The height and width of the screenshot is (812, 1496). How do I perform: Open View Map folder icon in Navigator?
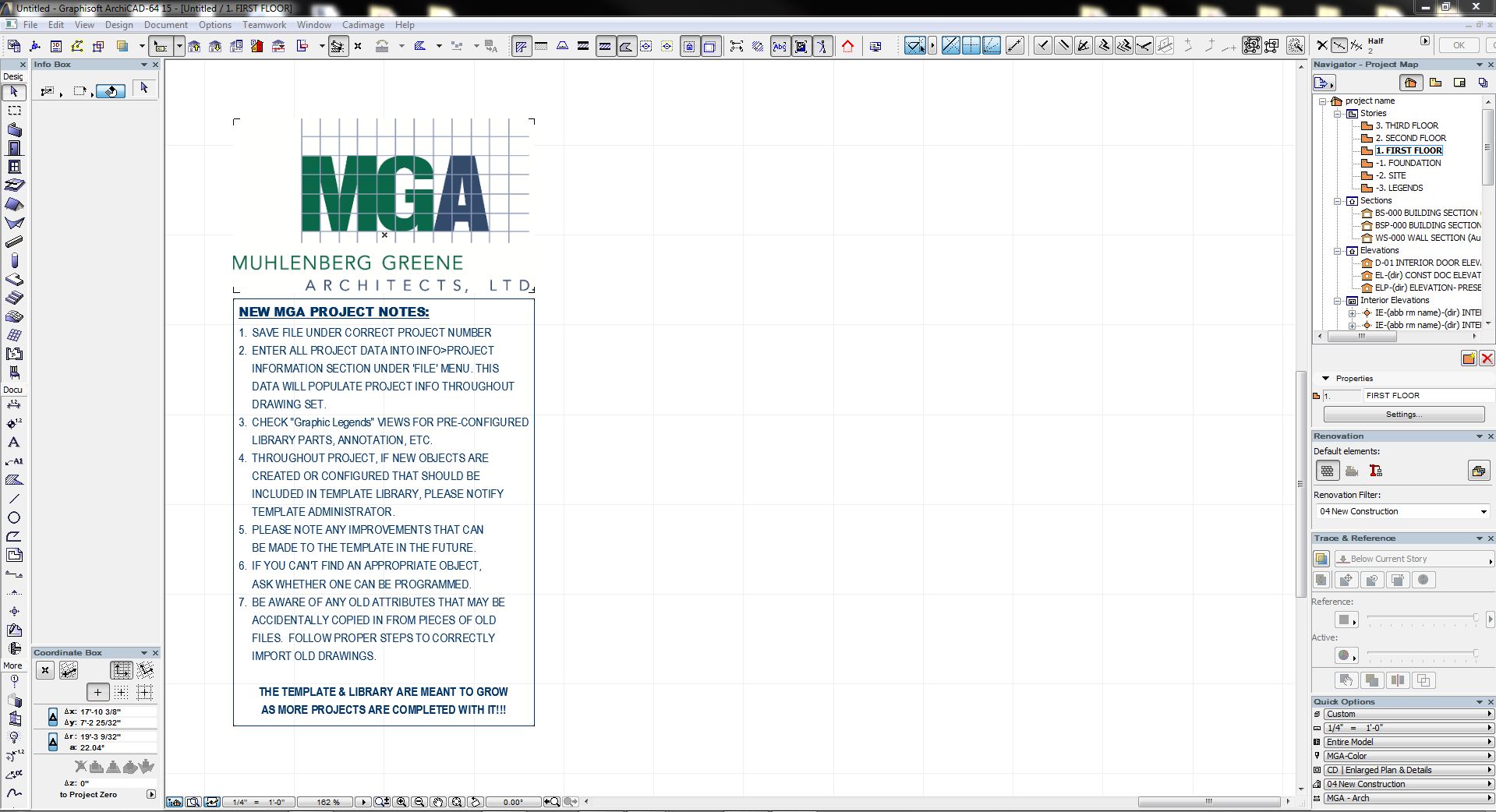coord(1435,83)
